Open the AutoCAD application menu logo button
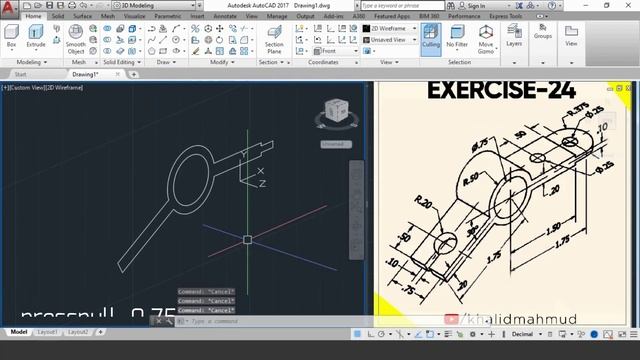This screenshot has height=360, width=640. coord(8,8)
